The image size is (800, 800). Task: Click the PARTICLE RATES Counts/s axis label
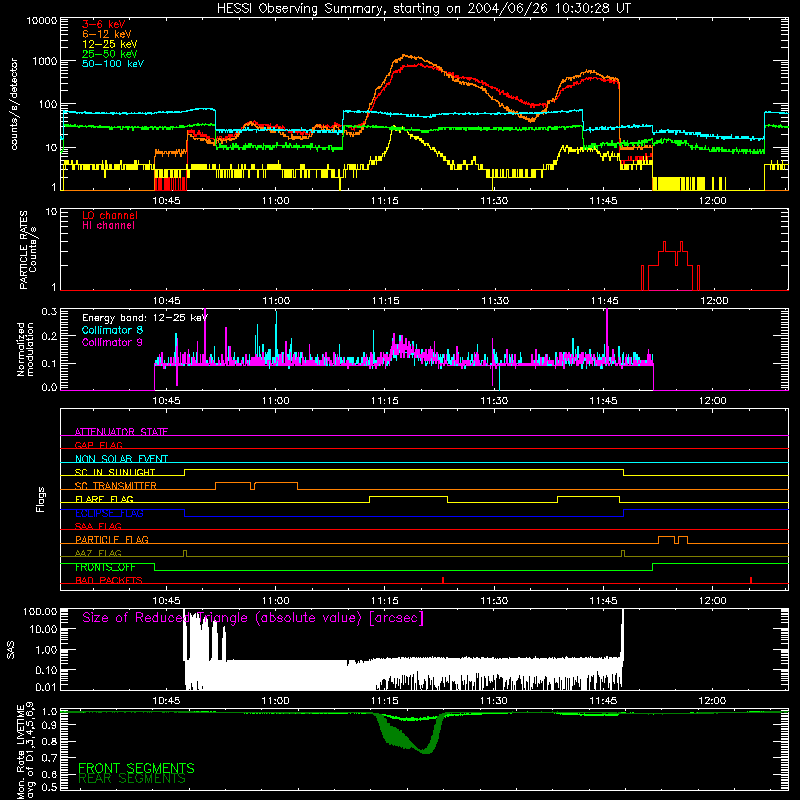[28, 249]
